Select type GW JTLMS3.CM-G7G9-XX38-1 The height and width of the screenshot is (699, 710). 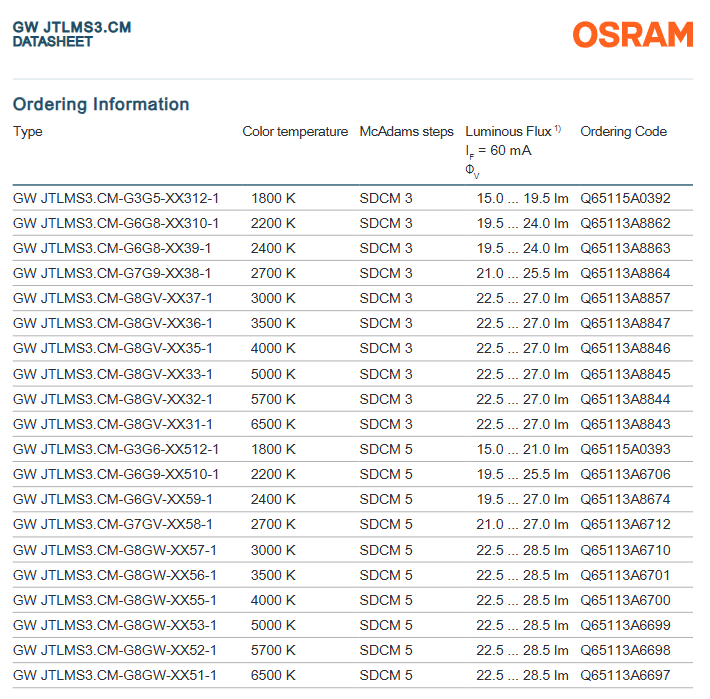click(x=112, y=273)
